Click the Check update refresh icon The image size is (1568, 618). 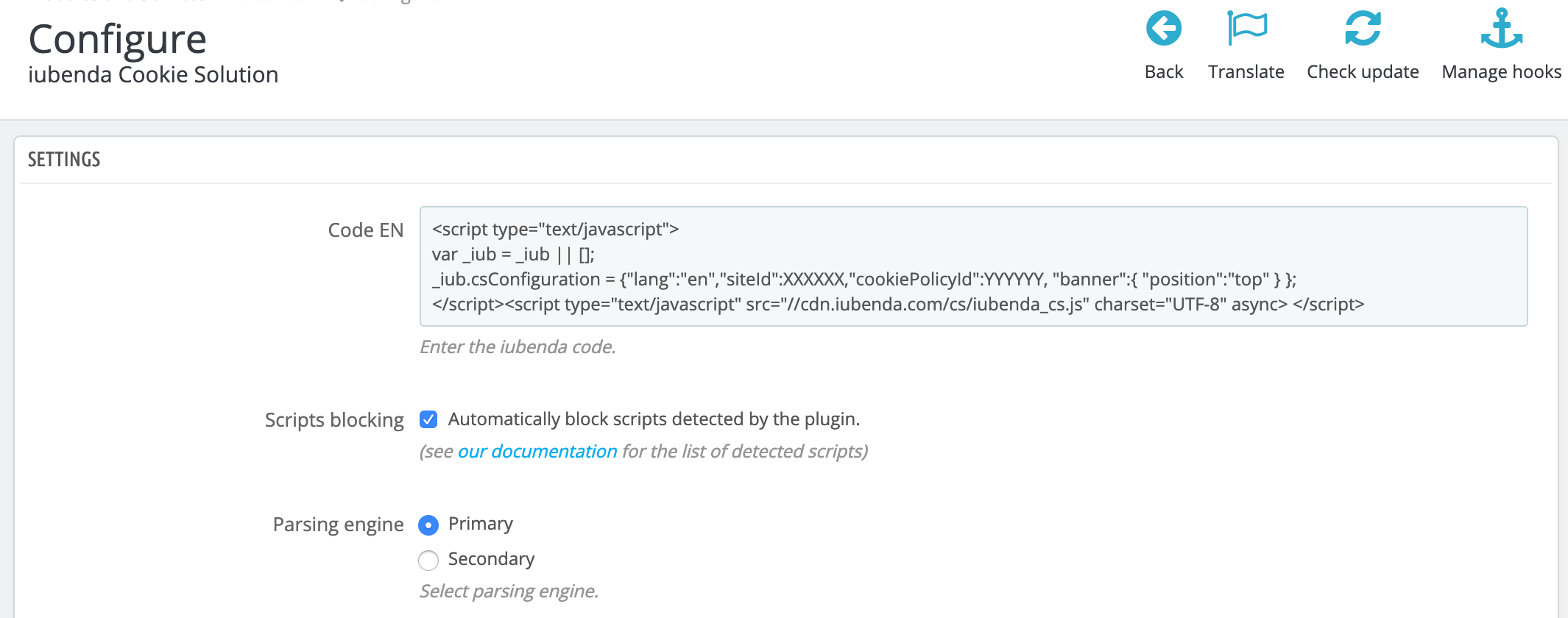pos(1362,29)
